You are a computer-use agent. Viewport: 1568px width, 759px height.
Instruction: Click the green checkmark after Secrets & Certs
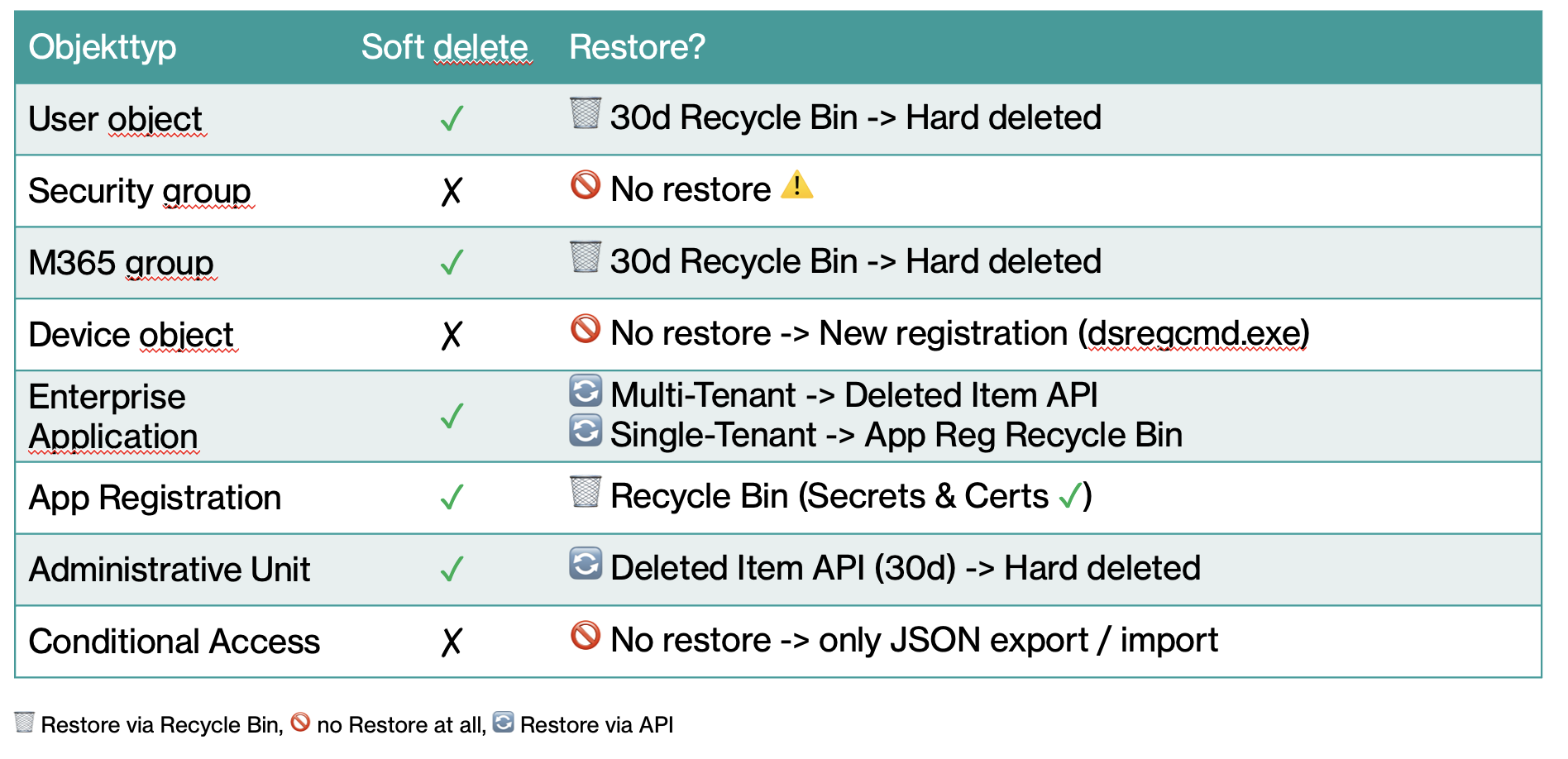[x=1070, y=496]
